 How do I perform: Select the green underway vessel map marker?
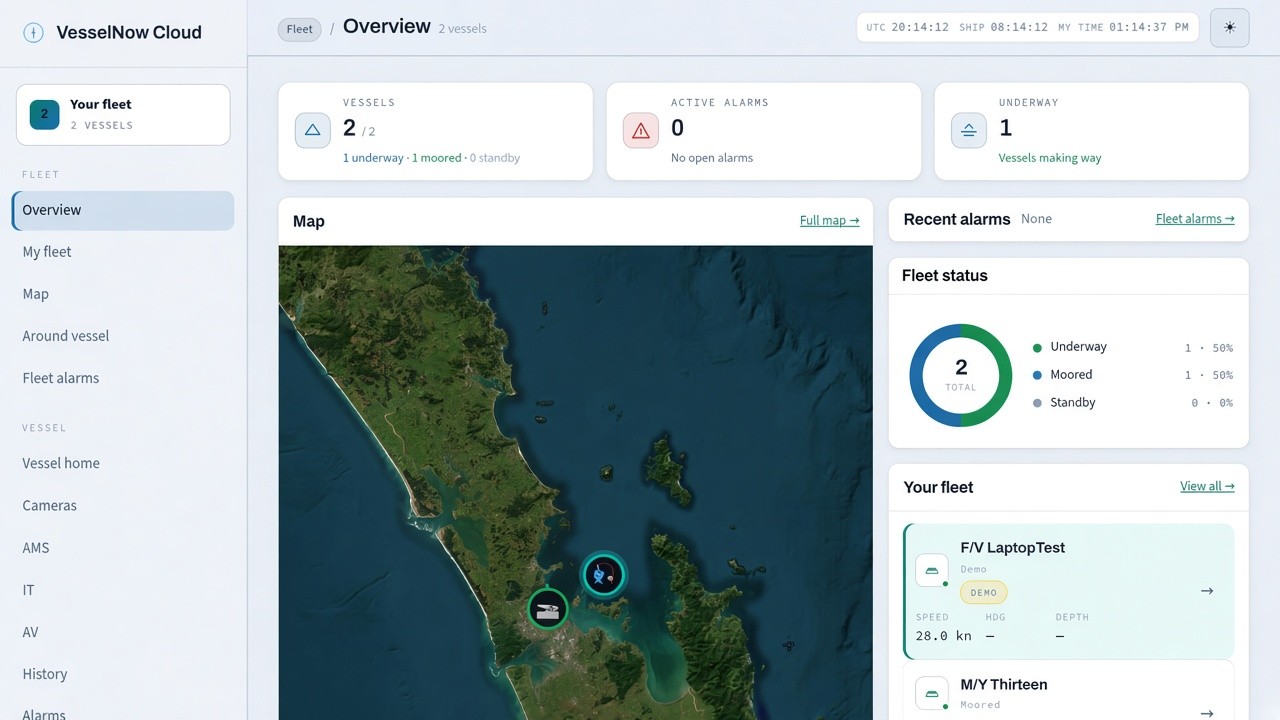pyautogui.click(x=547, y=609)
